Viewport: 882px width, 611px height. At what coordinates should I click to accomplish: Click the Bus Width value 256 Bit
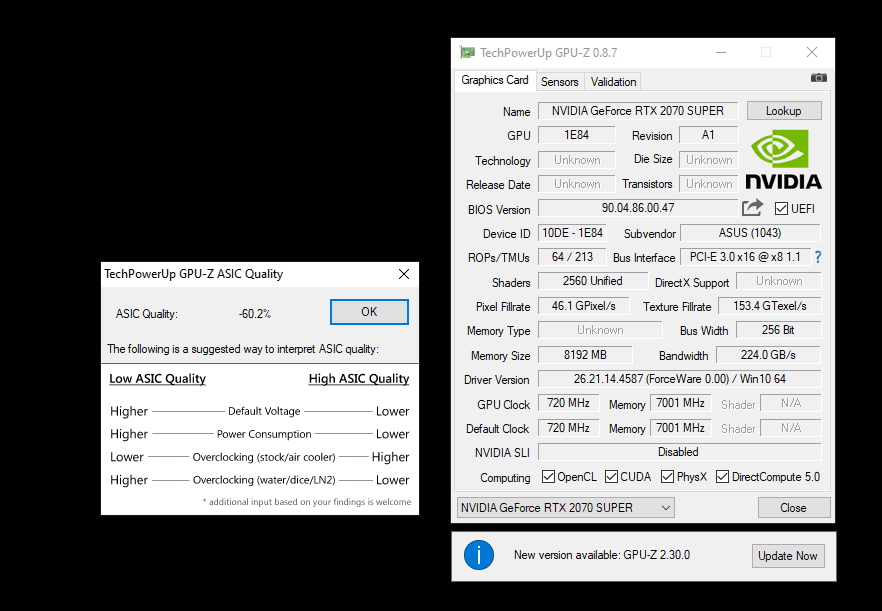(x=778, y=330)
